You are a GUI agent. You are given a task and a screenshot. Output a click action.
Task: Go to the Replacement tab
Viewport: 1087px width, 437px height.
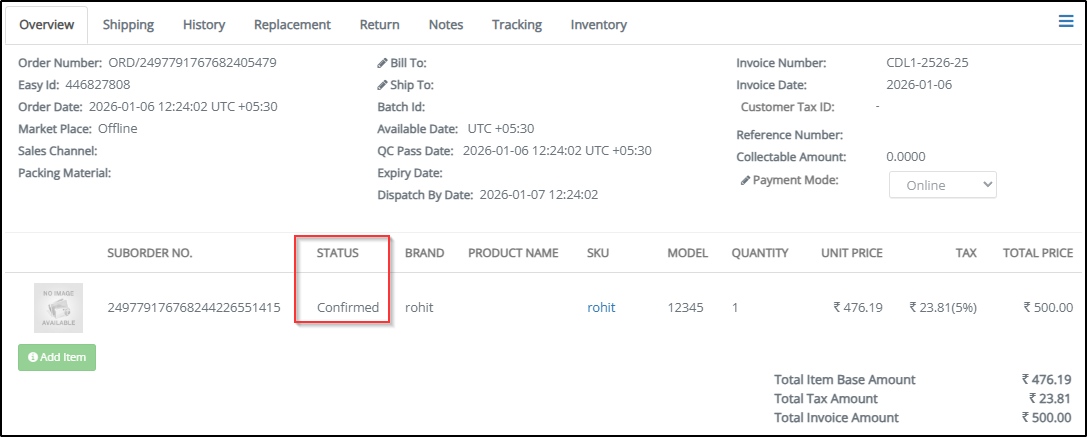pyautogui.click(x=292, y=24)
